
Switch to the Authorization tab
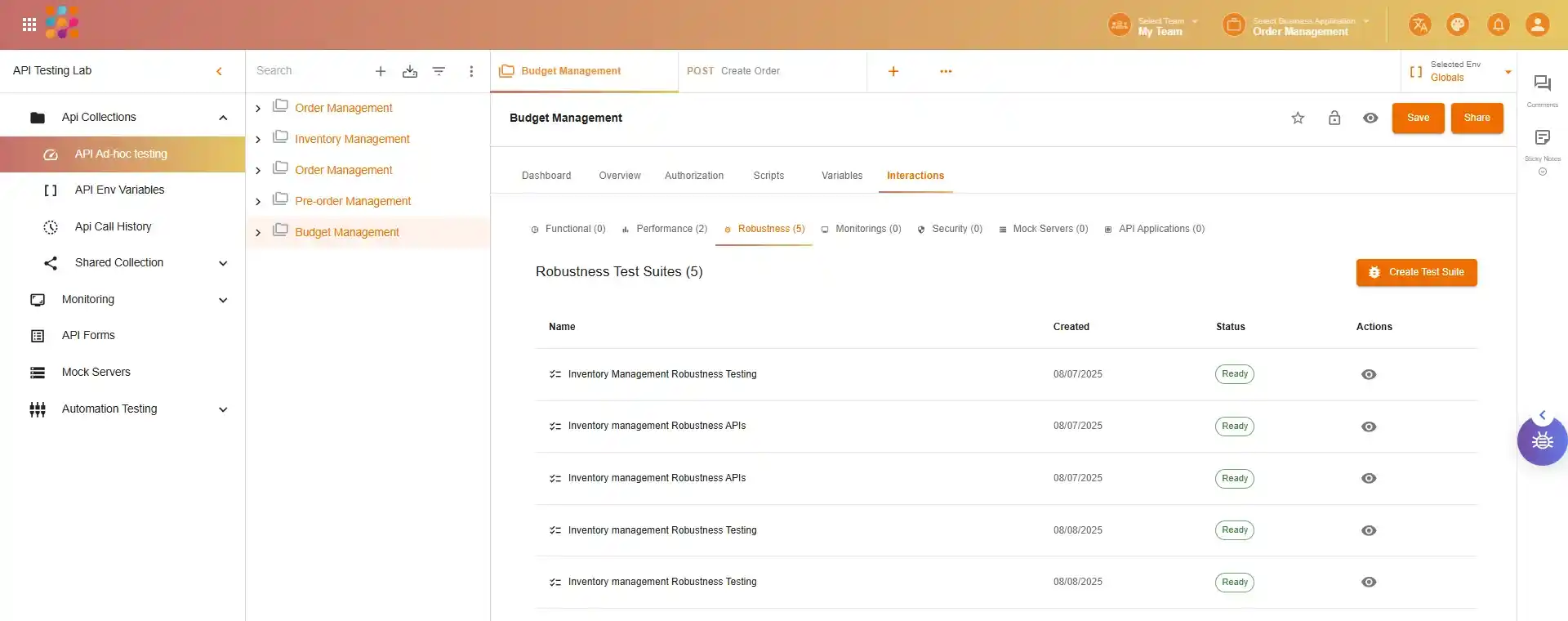693,176
